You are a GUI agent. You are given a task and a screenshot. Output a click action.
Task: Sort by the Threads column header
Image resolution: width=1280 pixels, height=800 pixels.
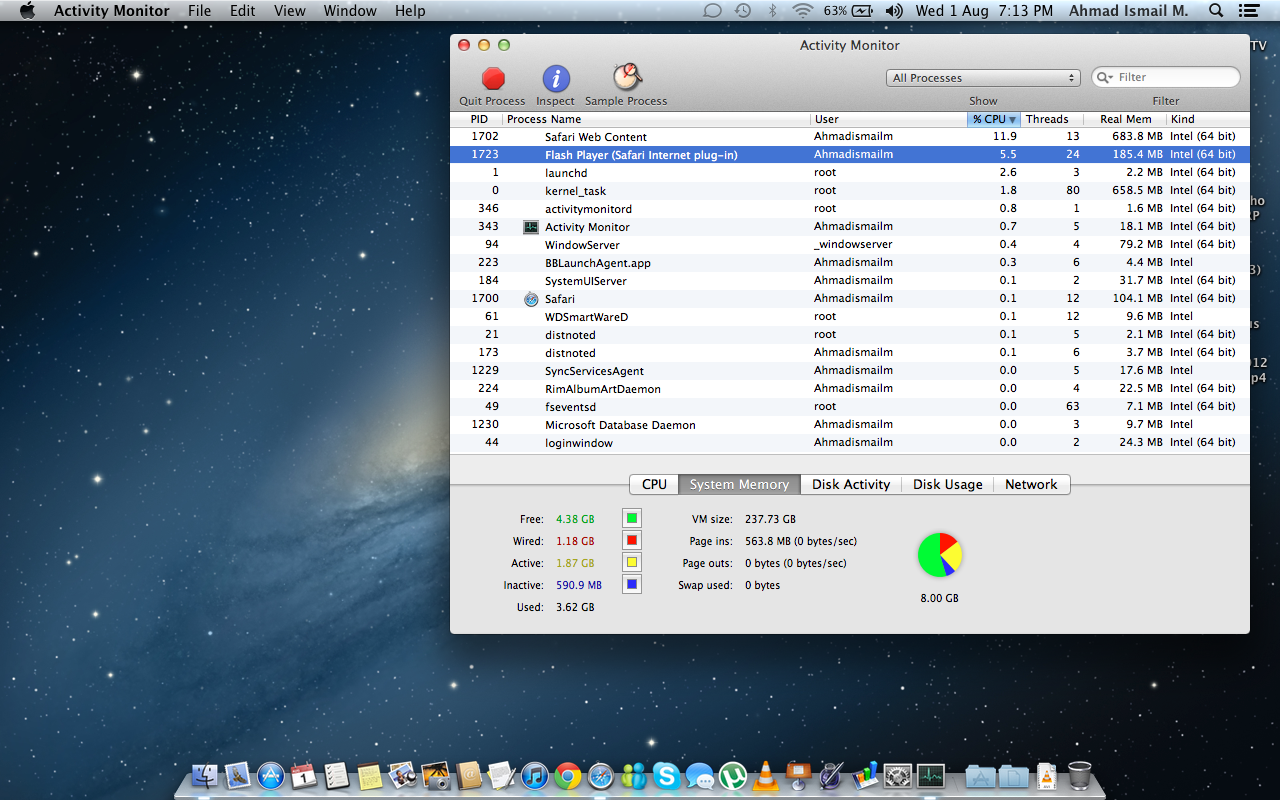tap(1053, 119)
